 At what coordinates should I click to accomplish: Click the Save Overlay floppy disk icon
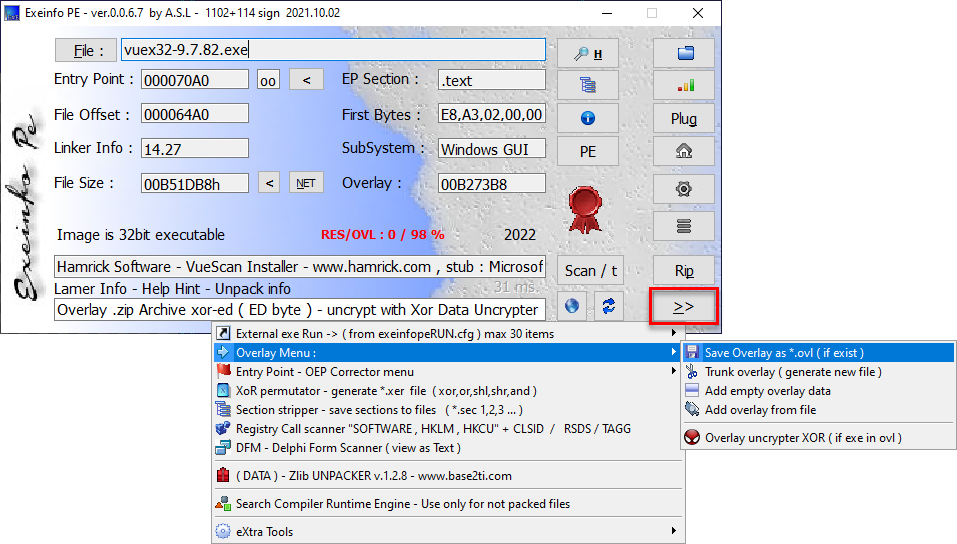coord(692,352)
